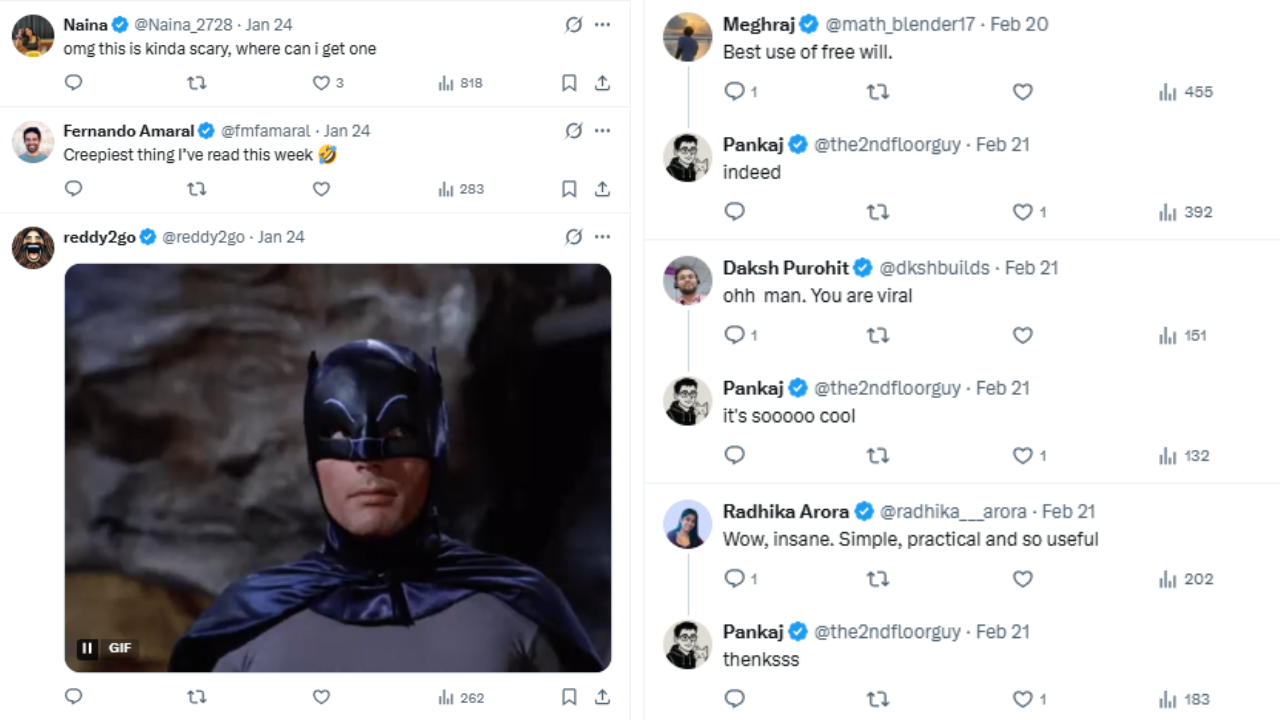This screenshot has width=1280, height=720.
Task: Open more options menu on reddy2go's tweet
Action: click(x=602, y=237)
